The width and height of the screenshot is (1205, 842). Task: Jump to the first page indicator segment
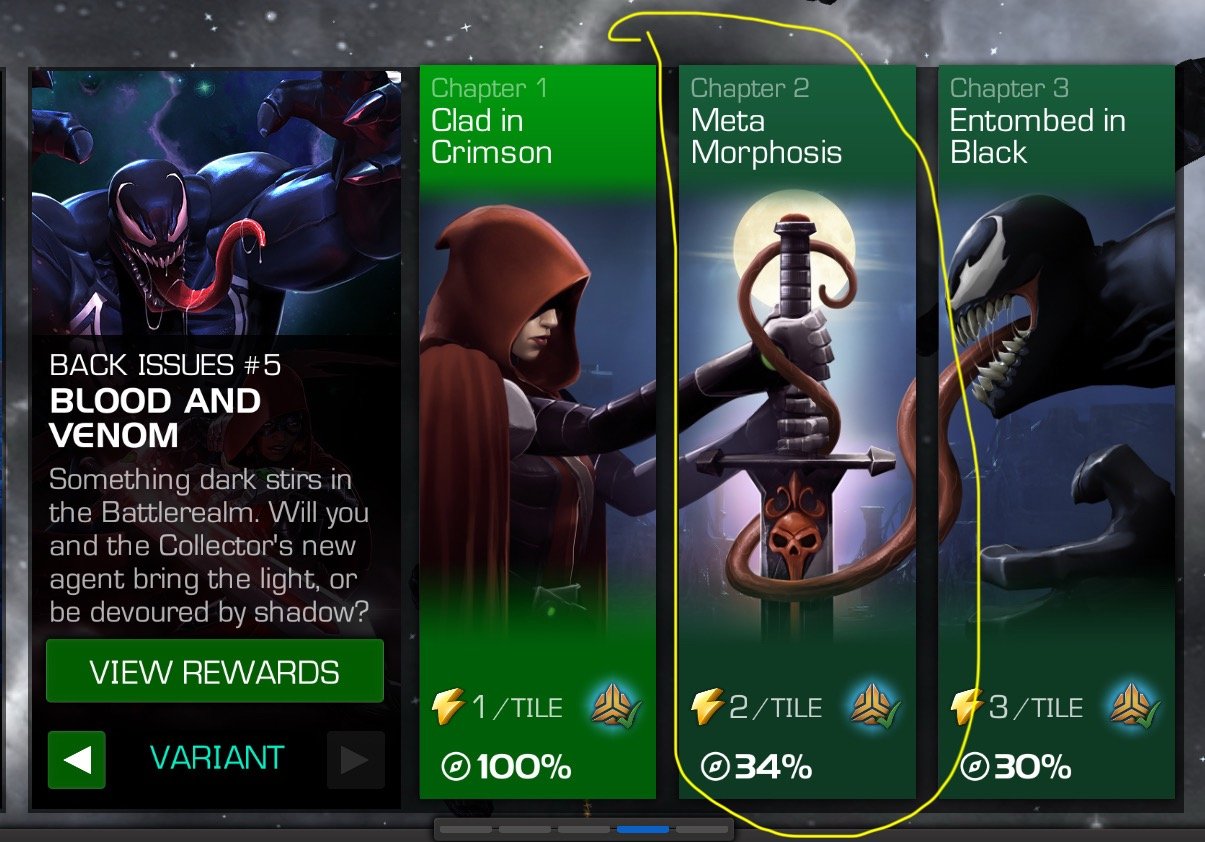[466, 829]
